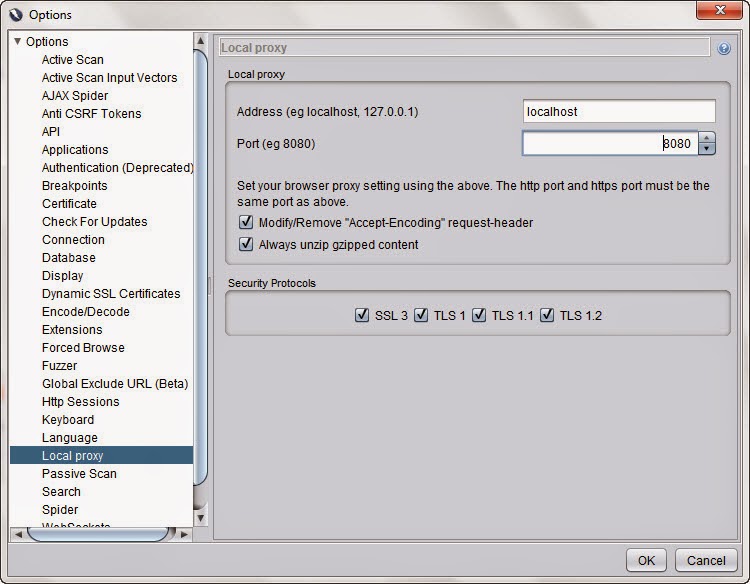Confirm settings with OK
The image size is (750, 584).
point(646,560)
